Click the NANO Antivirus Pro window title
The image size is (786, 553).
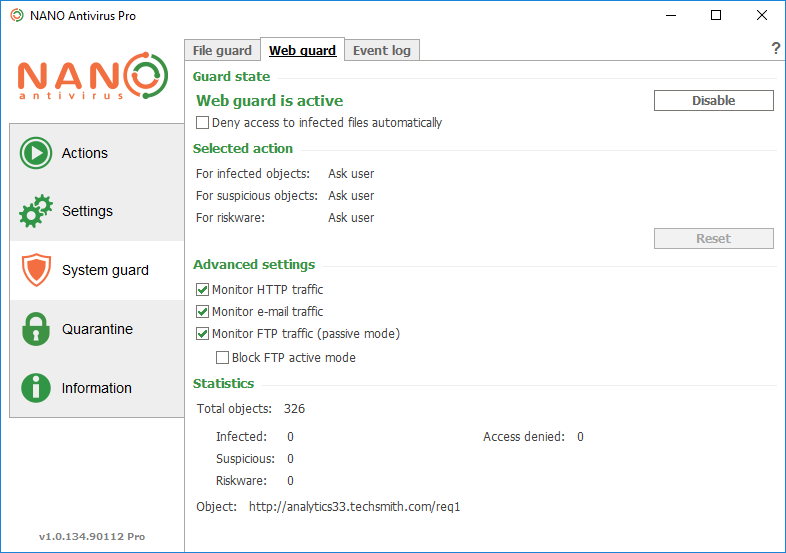[83, 16]
